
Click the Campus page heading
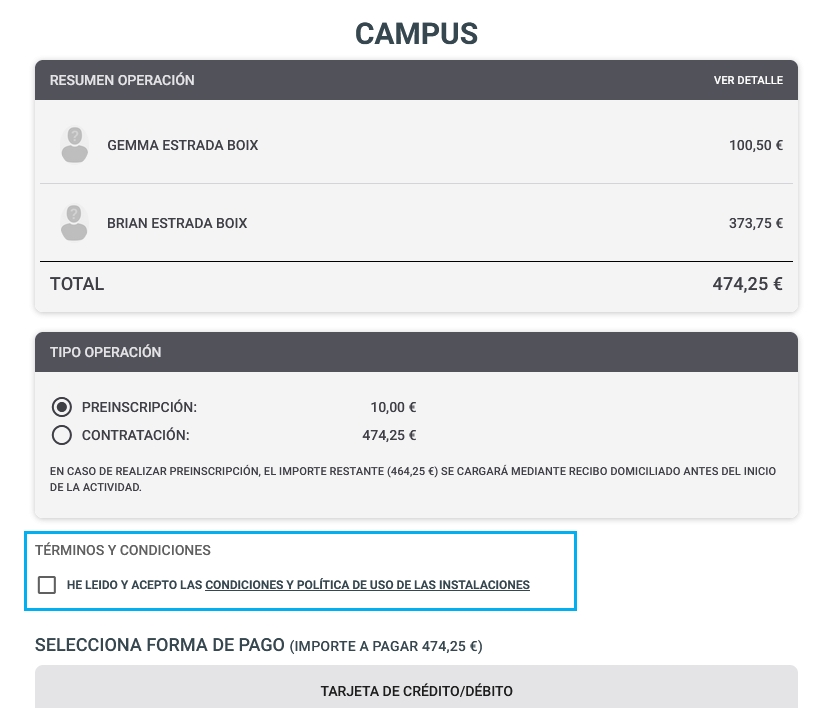(x=417, y=34)
